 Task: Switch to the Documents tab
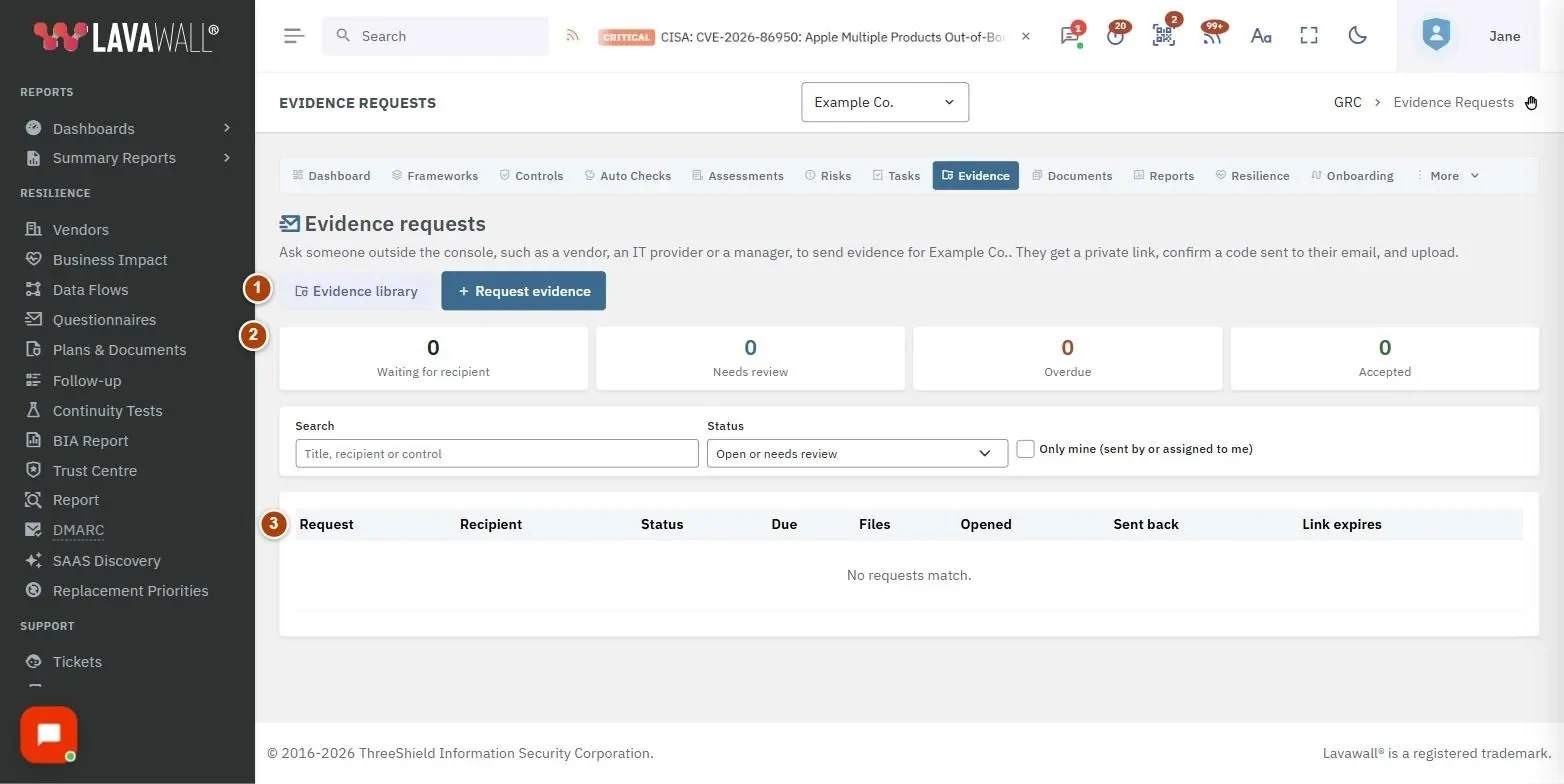[x=1072, y=175]
